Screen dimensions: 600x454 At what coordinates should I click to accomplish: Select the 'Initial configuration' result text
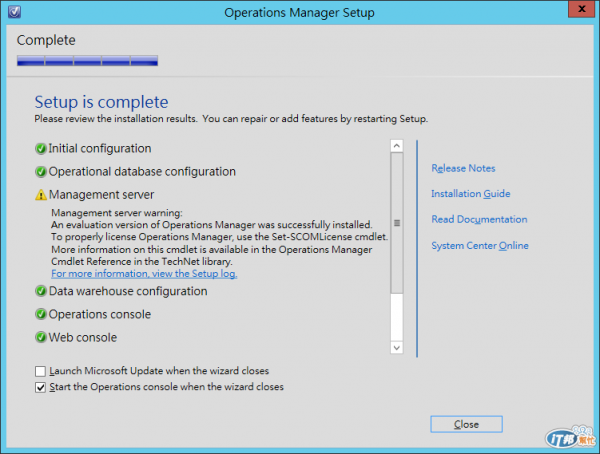click(x=99, y=149)
